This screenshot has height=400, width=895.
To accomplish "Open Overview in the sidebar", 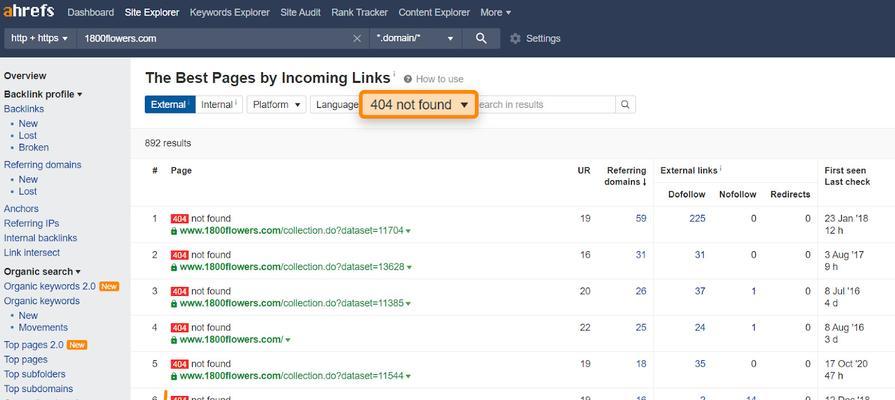I will (25, 76).
